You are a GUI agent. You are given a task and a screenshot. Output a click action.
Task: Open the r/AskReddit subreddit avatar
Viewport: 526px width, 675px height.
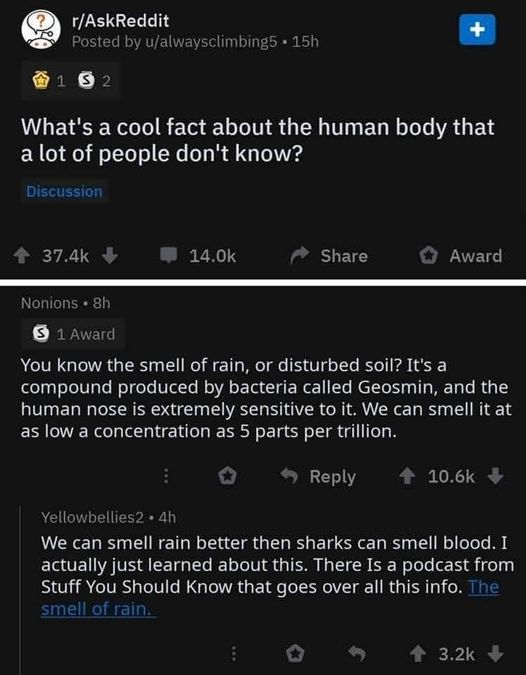coord(41,30)
